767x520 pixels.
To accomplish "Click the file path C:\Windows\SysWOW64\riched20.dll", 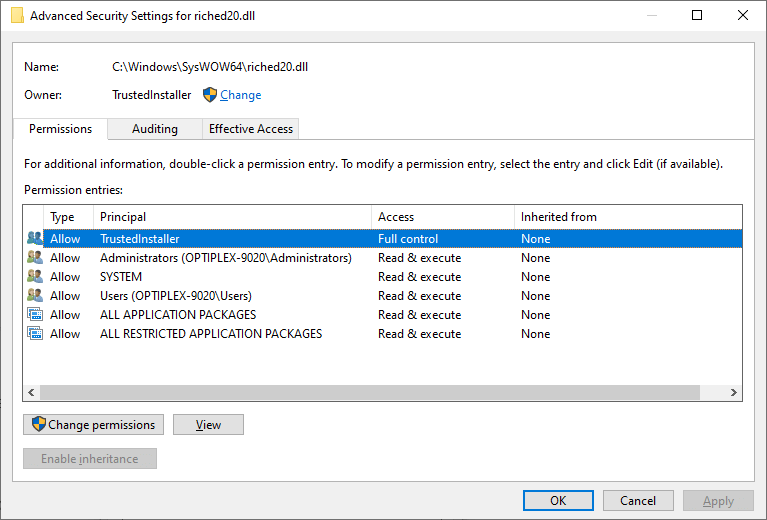I will [x=210, y=67].
